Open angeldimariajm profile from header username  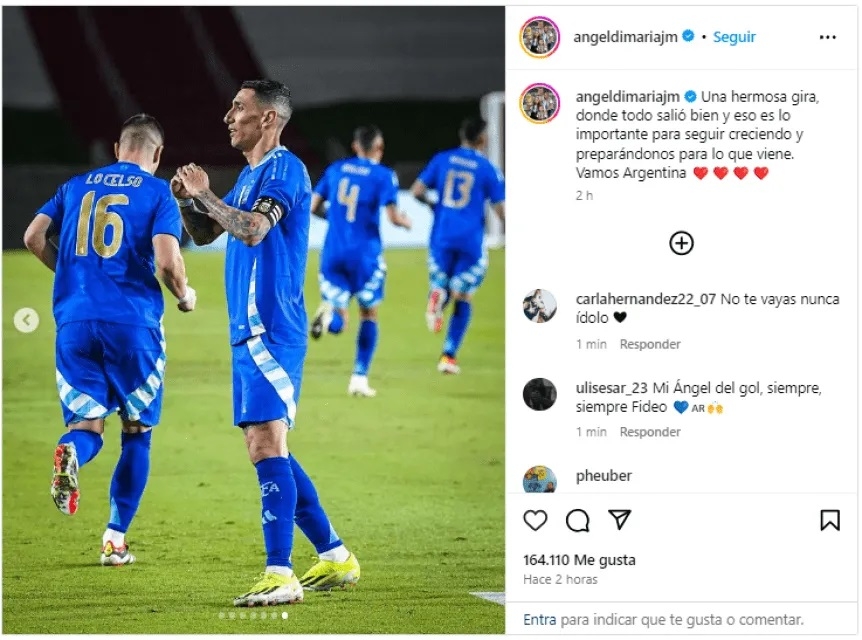point(625,37)
